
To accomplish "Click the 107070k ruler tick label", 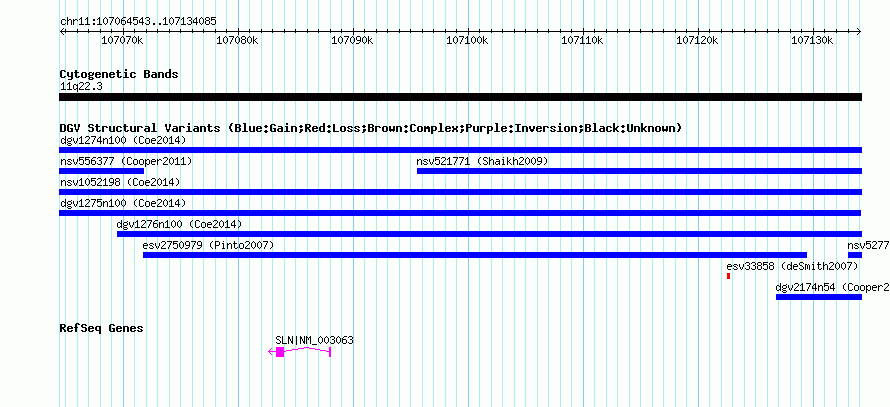I will (124, 40).
